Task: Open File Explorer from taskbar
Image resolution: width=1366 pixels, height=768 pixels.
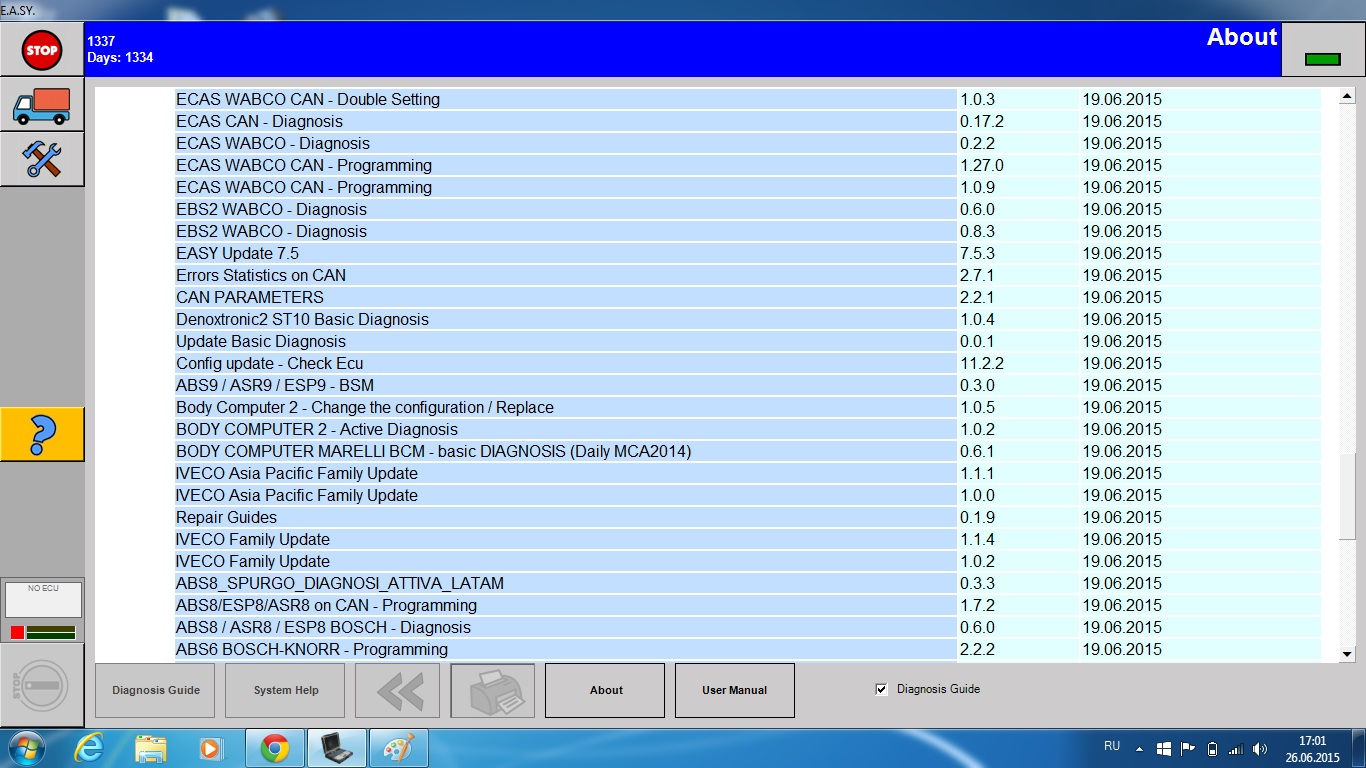Action: pyautogui.click(x=151, y=748)
